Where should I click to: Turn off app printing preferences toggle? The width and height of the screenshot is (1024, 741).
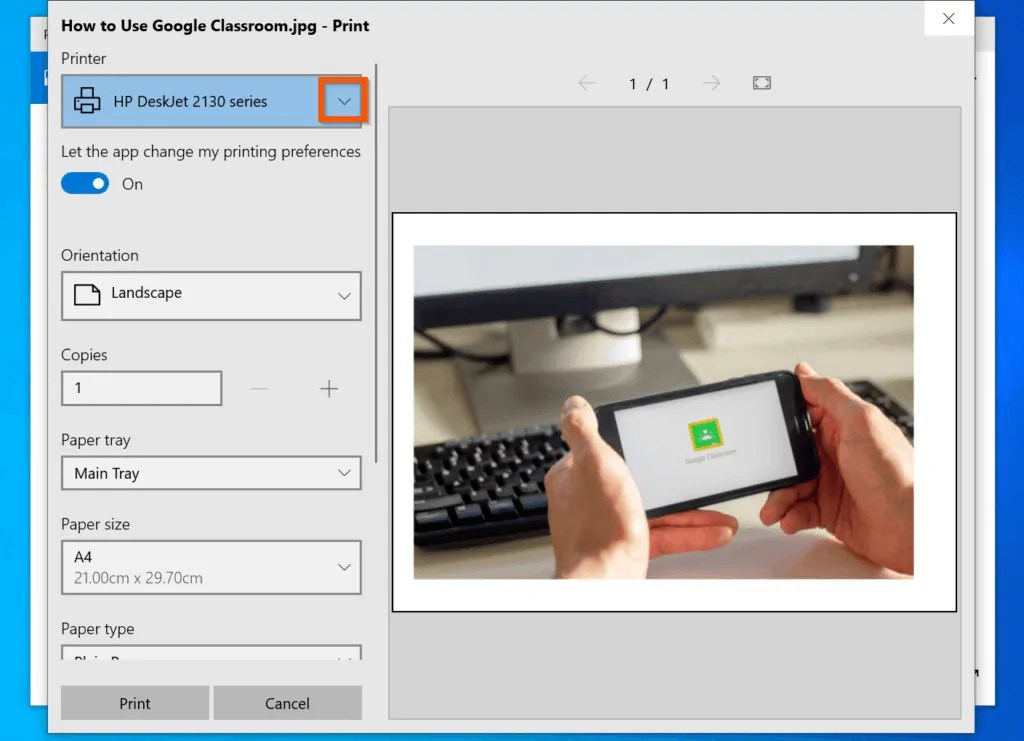tap(85, 183)
